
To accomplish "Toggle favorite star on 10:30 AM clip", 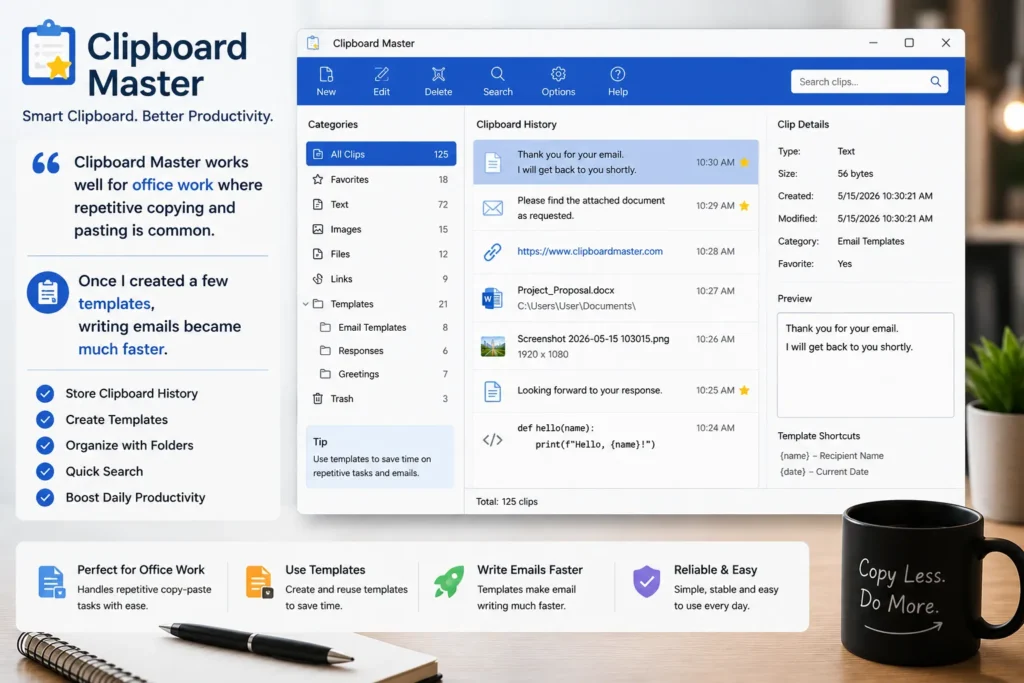I will coord(744,162).
